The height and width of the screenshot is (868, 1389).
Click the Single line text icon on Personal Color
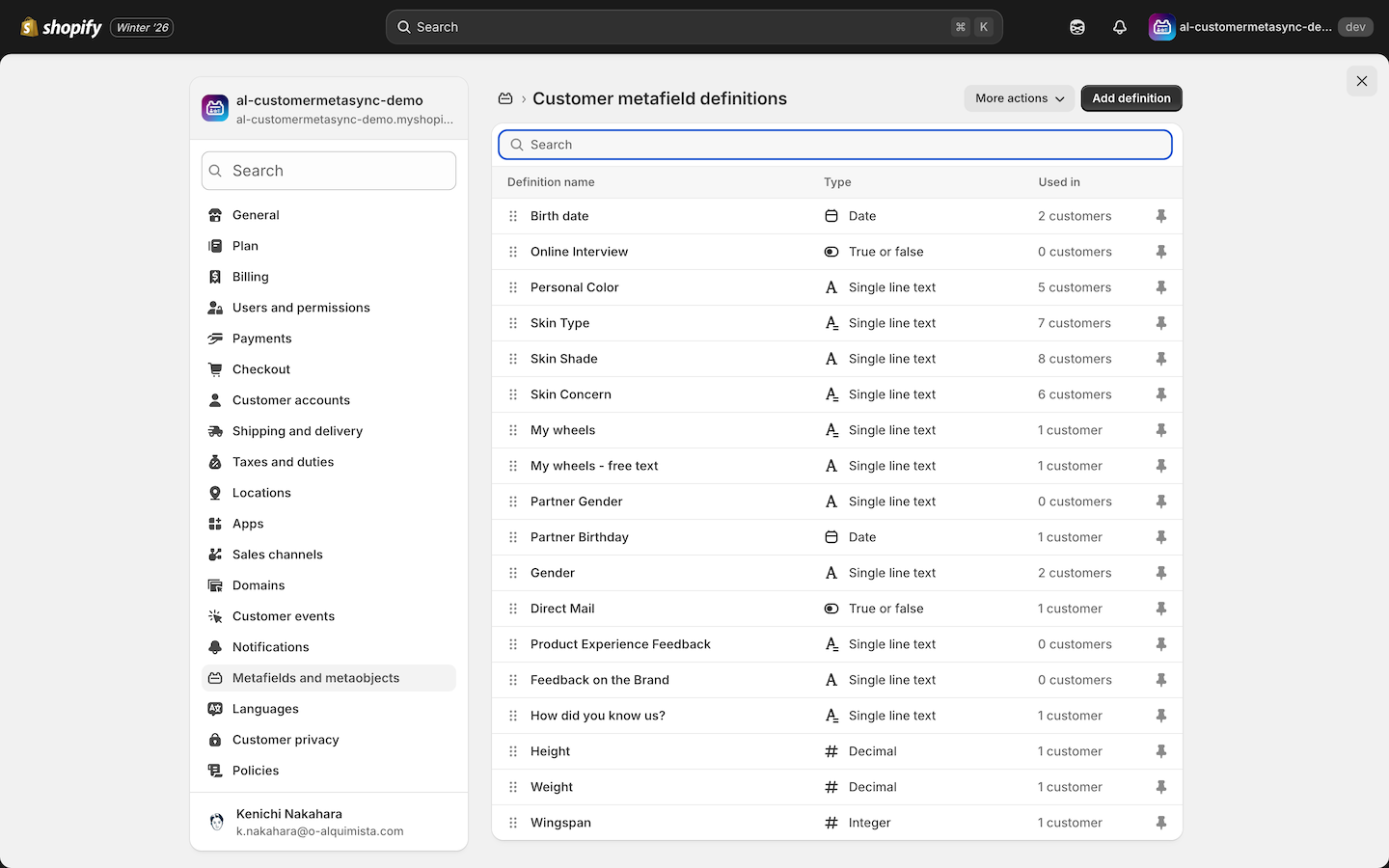(x=831, y=286)
